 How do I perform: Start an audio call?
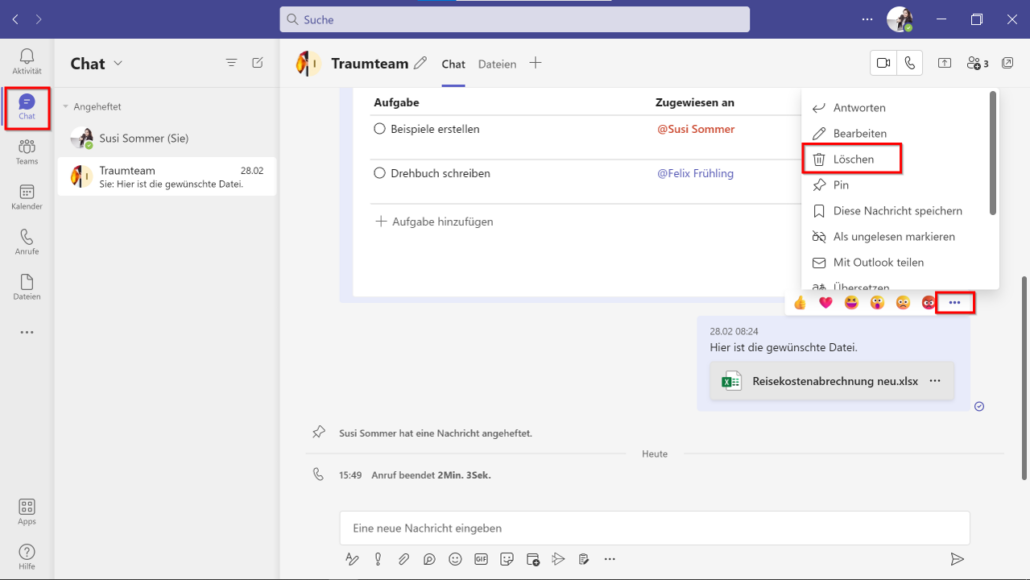[910, 63]
